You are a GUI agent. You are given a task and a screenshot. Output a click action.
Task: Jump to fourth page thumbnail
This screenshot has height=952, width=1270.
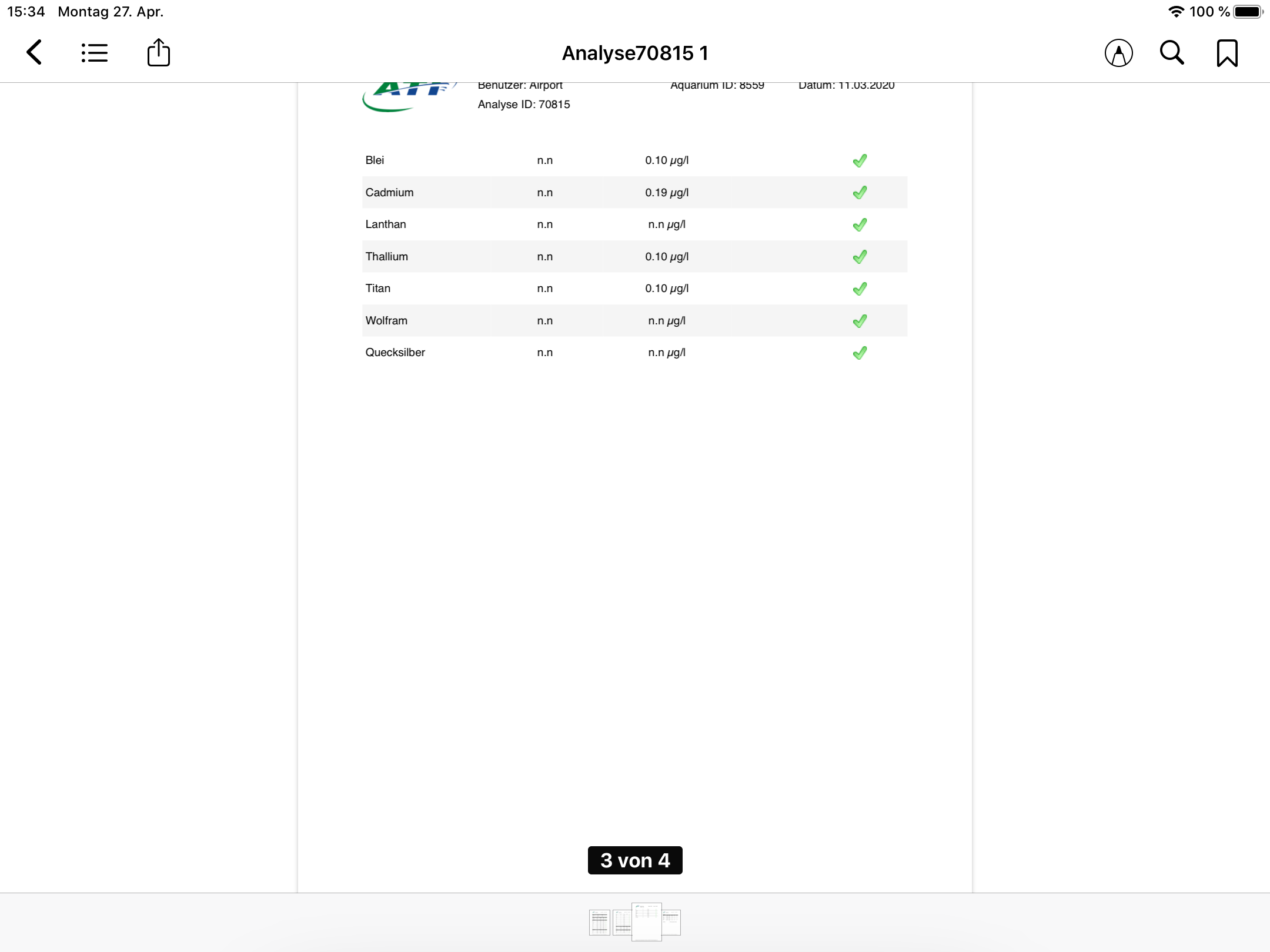tap(671, 922)
